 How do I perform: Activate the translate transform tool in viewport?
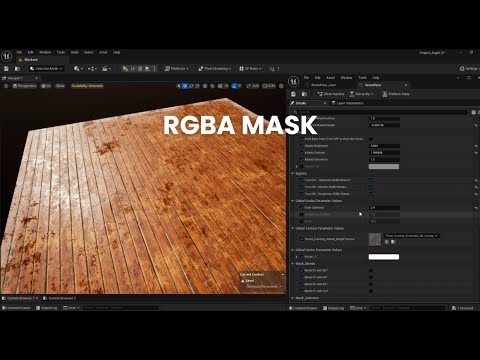pos(185,86)
